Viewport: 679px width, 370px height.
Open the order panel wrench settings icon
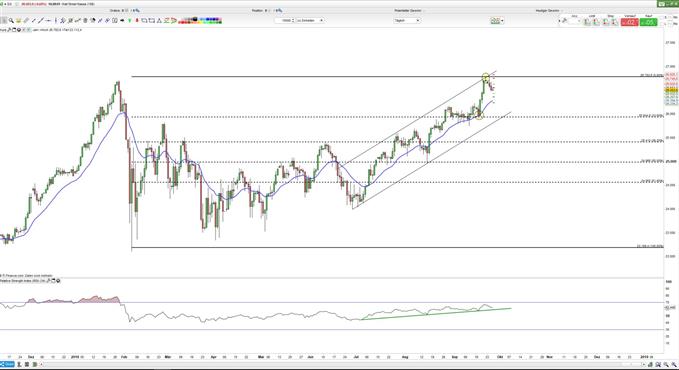pos(564,20)
